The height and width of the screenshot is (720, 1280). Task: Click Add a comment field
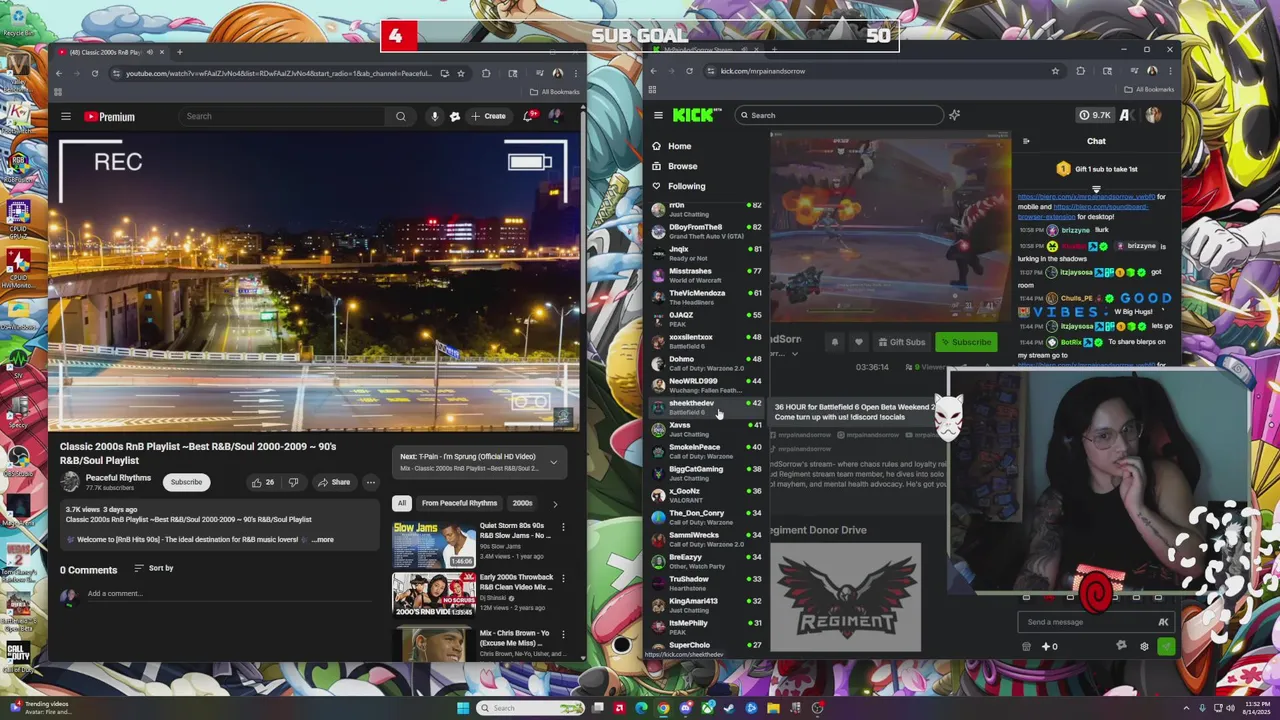(228, 594)
